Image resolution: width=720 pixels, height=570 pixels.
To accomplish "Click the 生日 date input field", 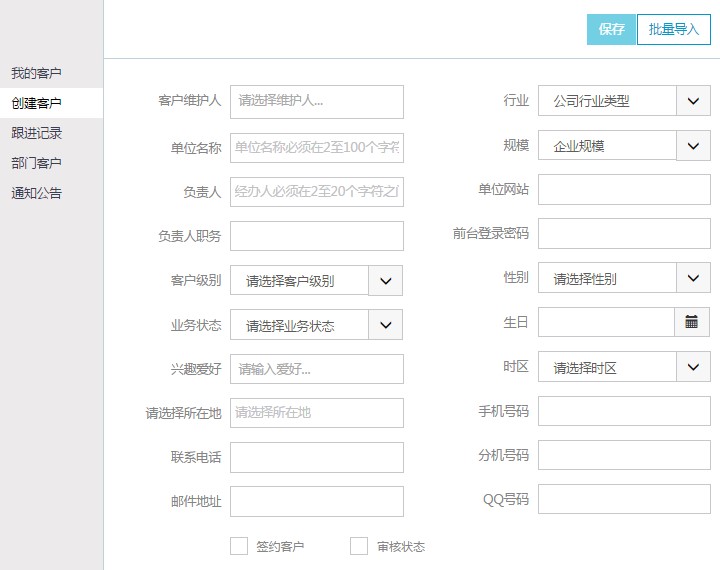I will click(606, 322).
